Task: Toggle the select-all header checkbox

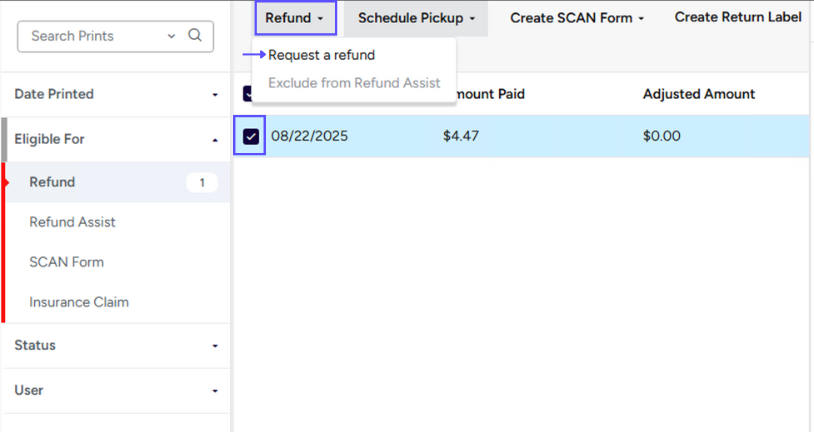Action: pyautogui.click(x=248, y=94)
